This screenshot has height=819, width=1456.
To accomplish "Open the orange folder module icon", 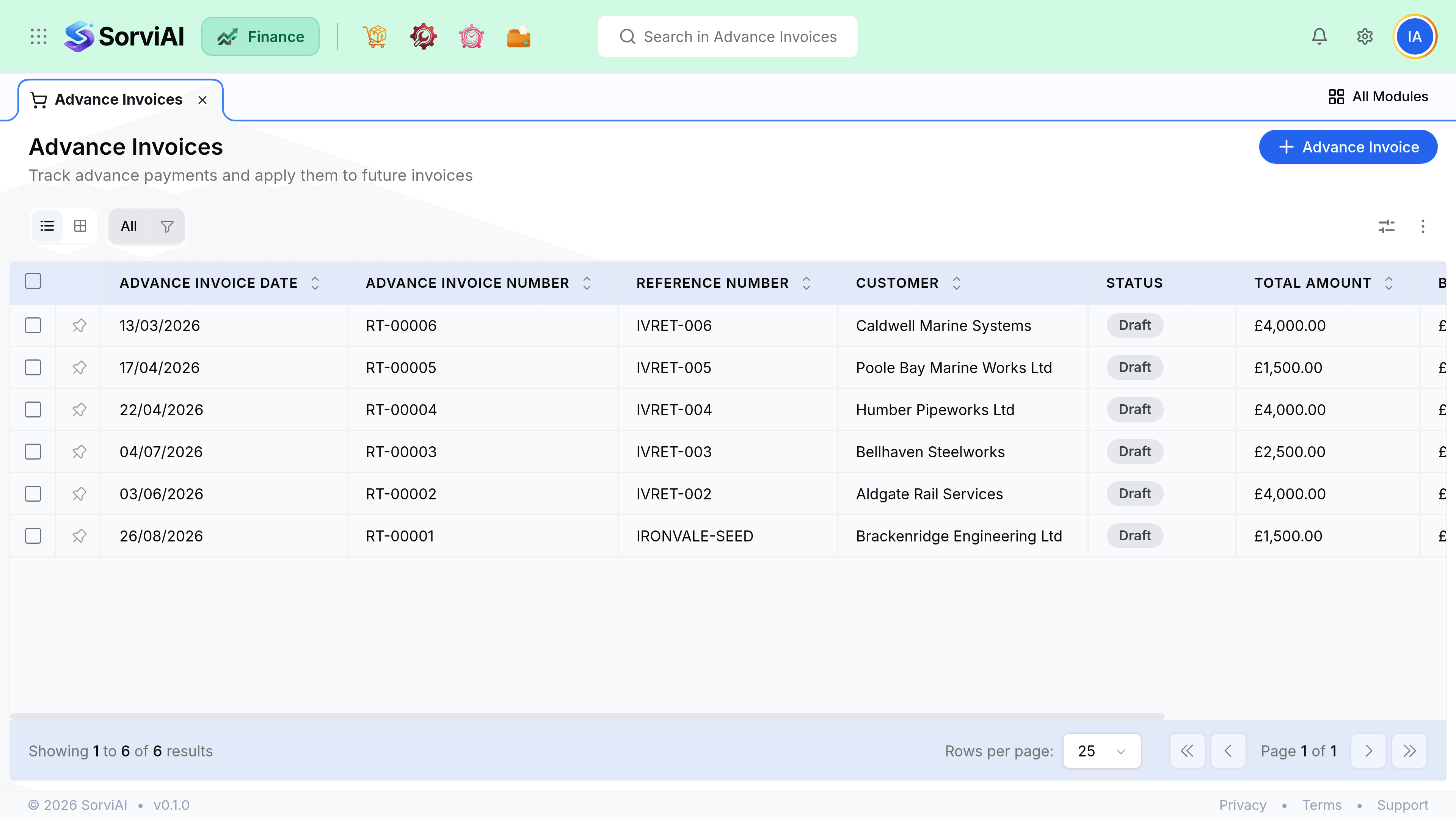I will (x=519, y=37).
